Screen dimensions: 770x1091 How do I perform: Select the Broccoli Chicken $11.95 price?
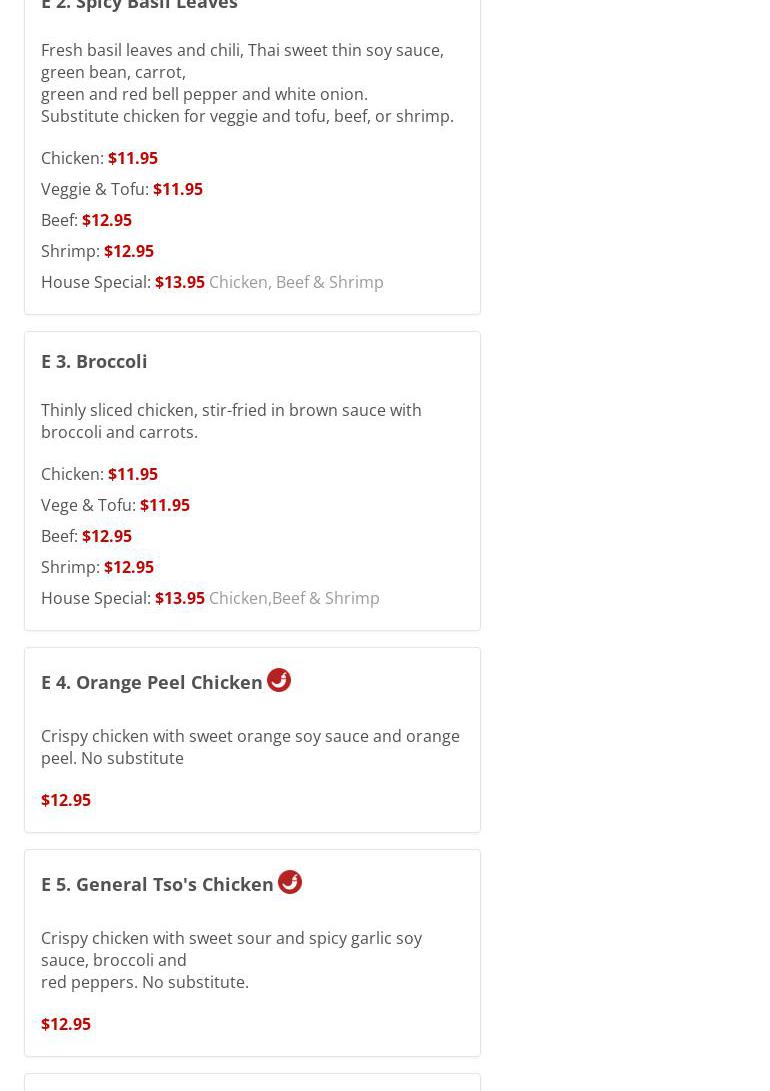tap(133, 474)
